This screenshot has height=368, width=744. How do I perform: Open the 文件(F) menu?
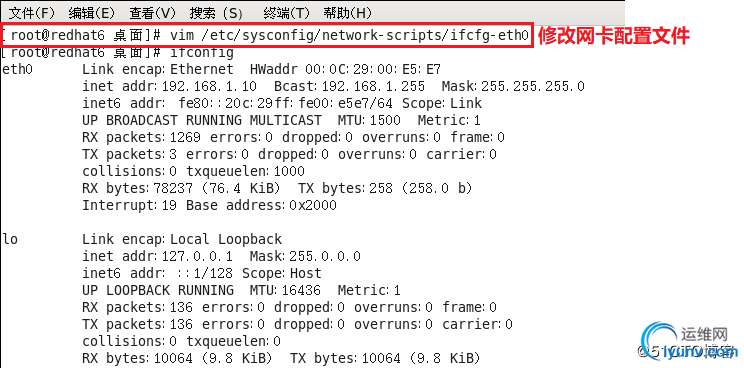point(32,13)
